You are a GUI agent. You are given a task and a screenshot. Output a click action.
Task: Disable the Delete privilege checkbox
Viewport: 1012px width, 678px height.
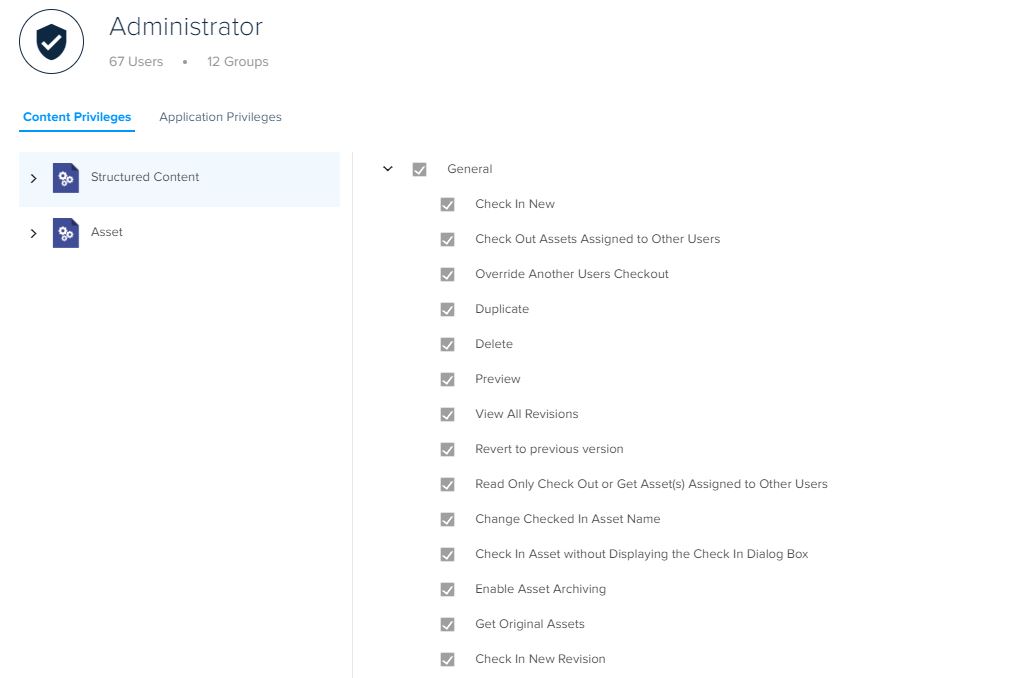[447, 344]
